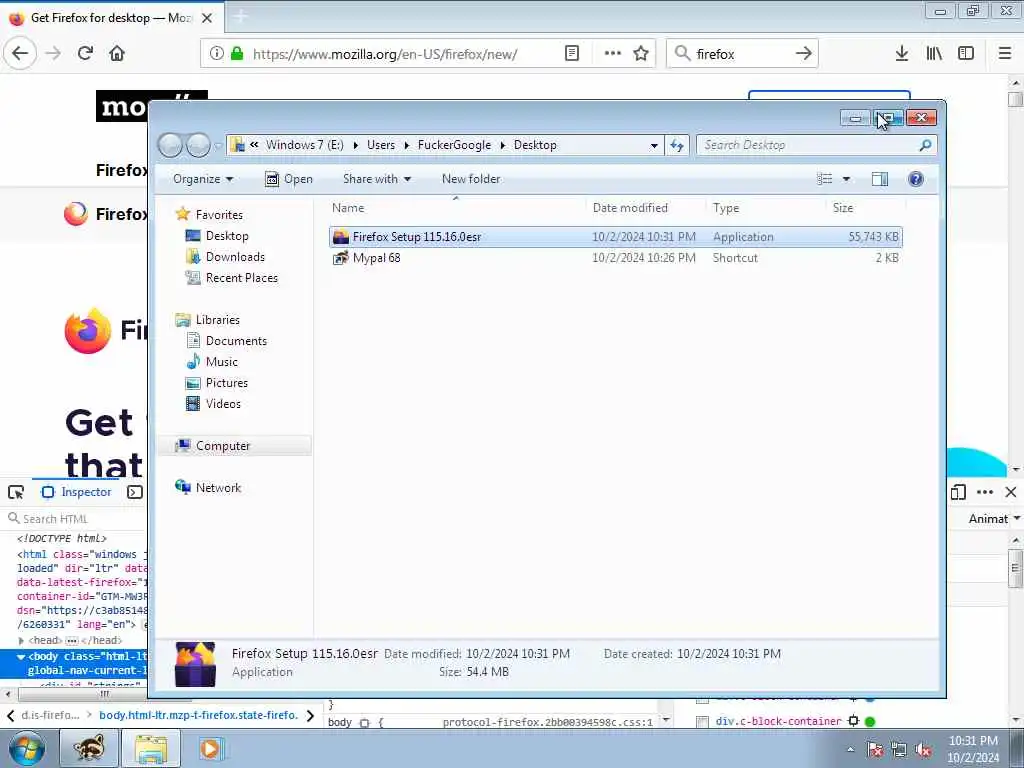Open Mypal raccoon icon on taskbar
This screenshot has width=1024, height=768.
click(89, 748)
